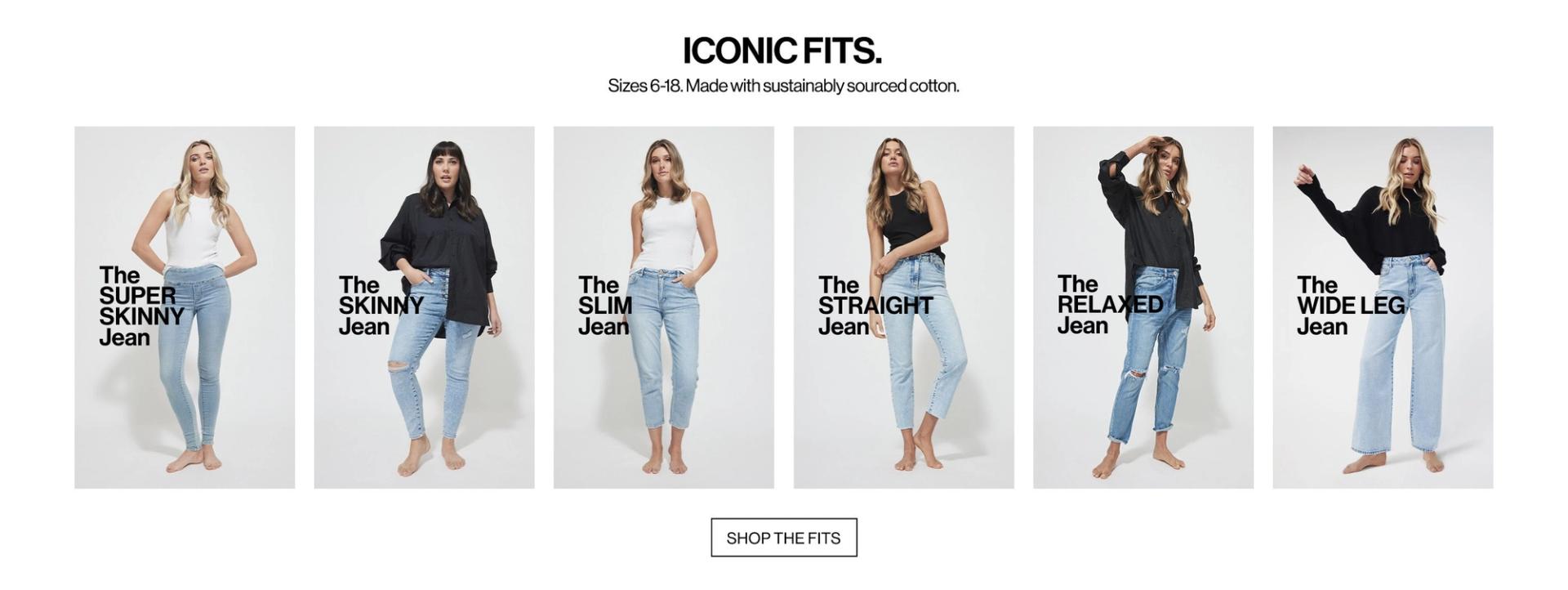Open The Slim Jean tile
1568x590 pixels.
(664, 307)
